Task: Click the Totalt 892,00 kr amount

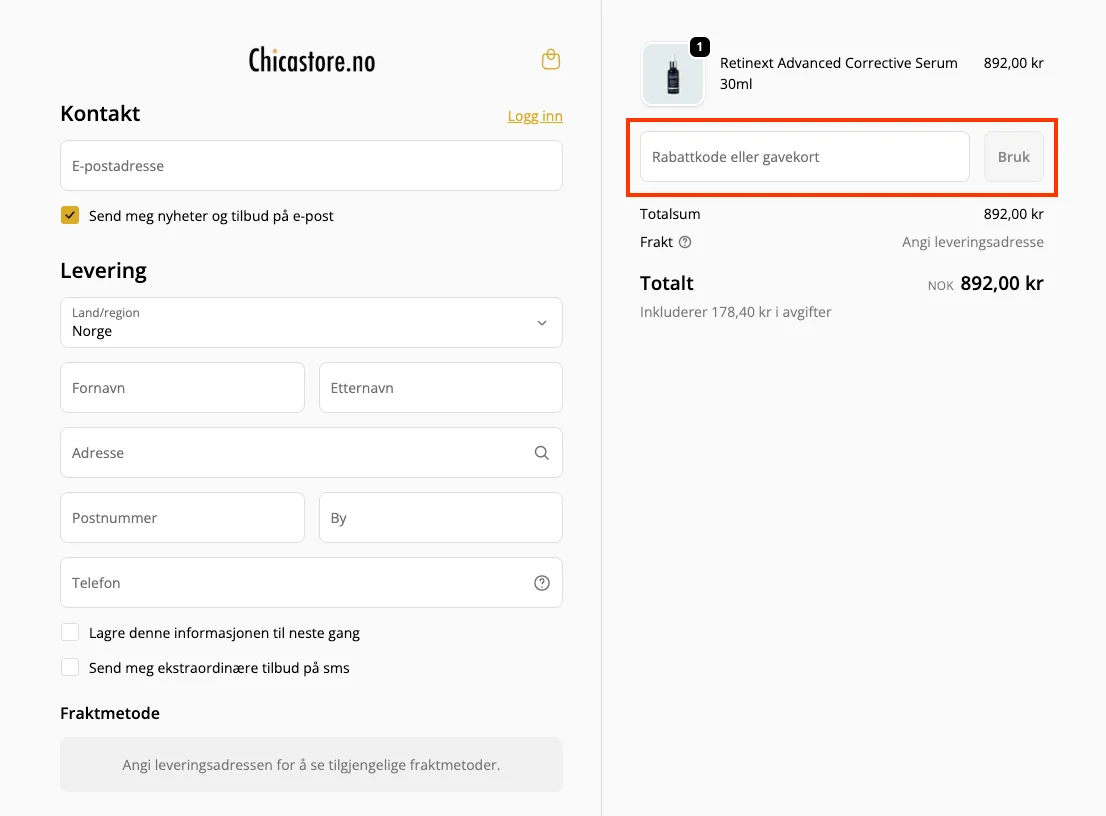Action: [x=1002, y=284]
